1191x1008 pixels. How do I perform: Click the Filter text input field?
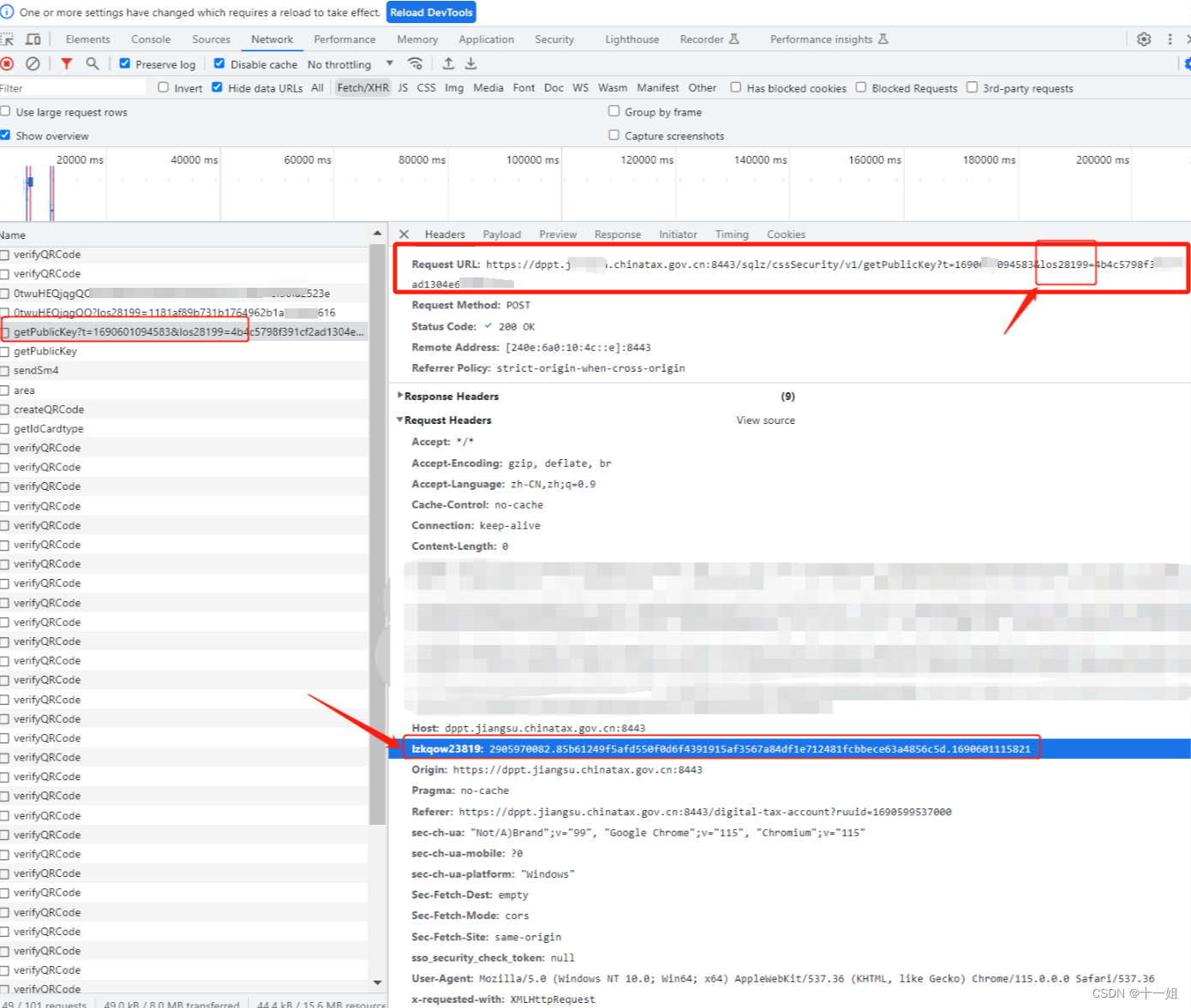73,88
